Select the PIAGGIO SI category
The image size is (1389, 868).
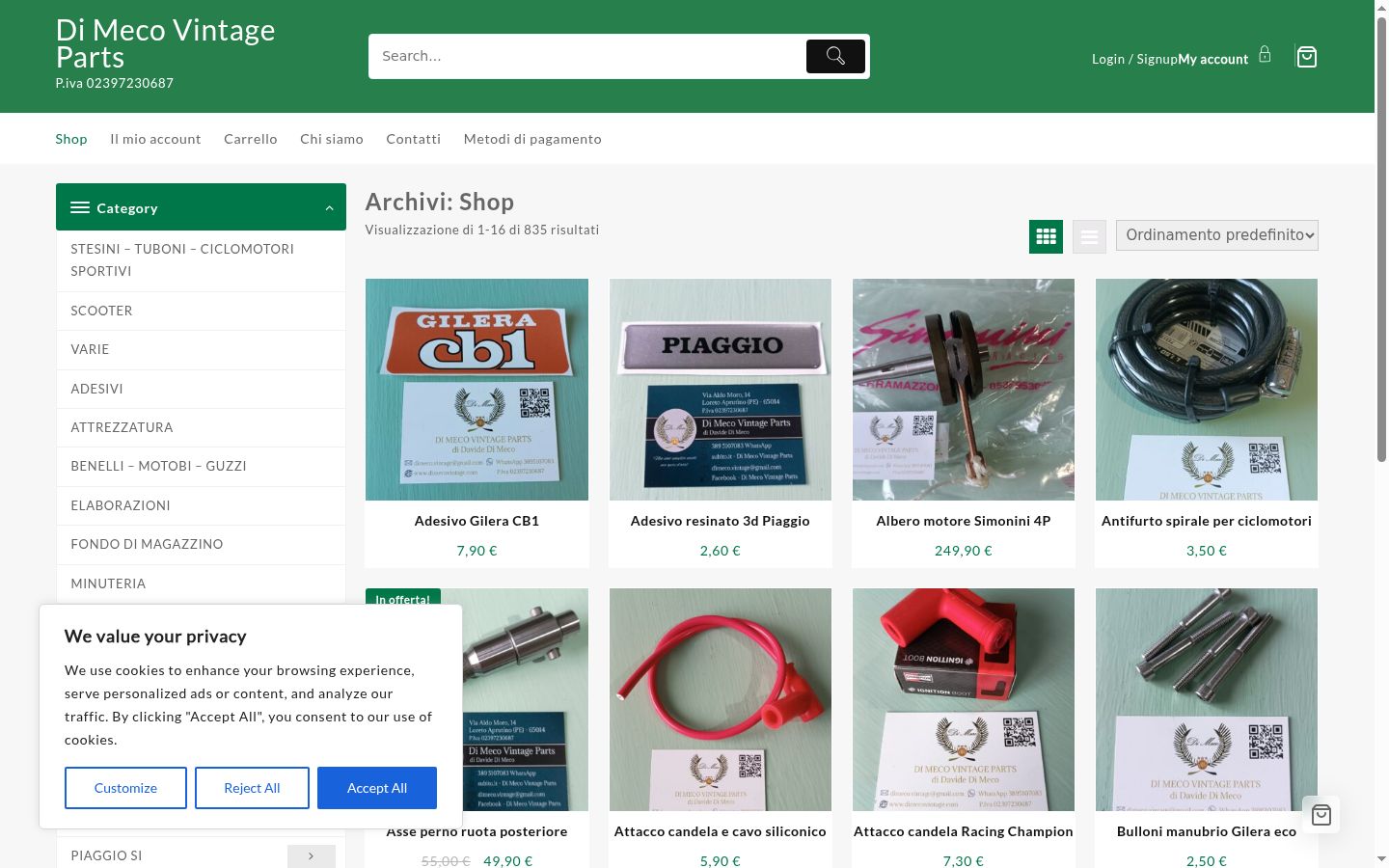(x=106, y=855)
